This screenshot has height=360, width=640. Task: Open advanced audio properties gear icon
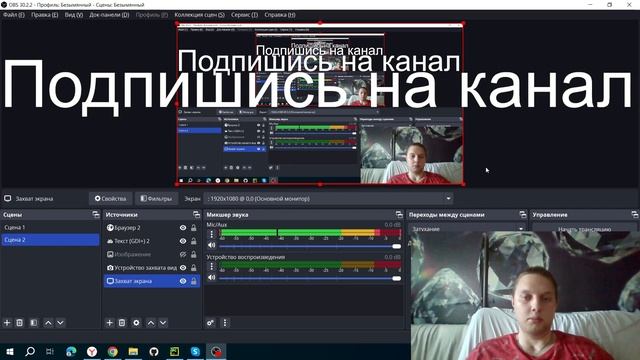point(210,323)
